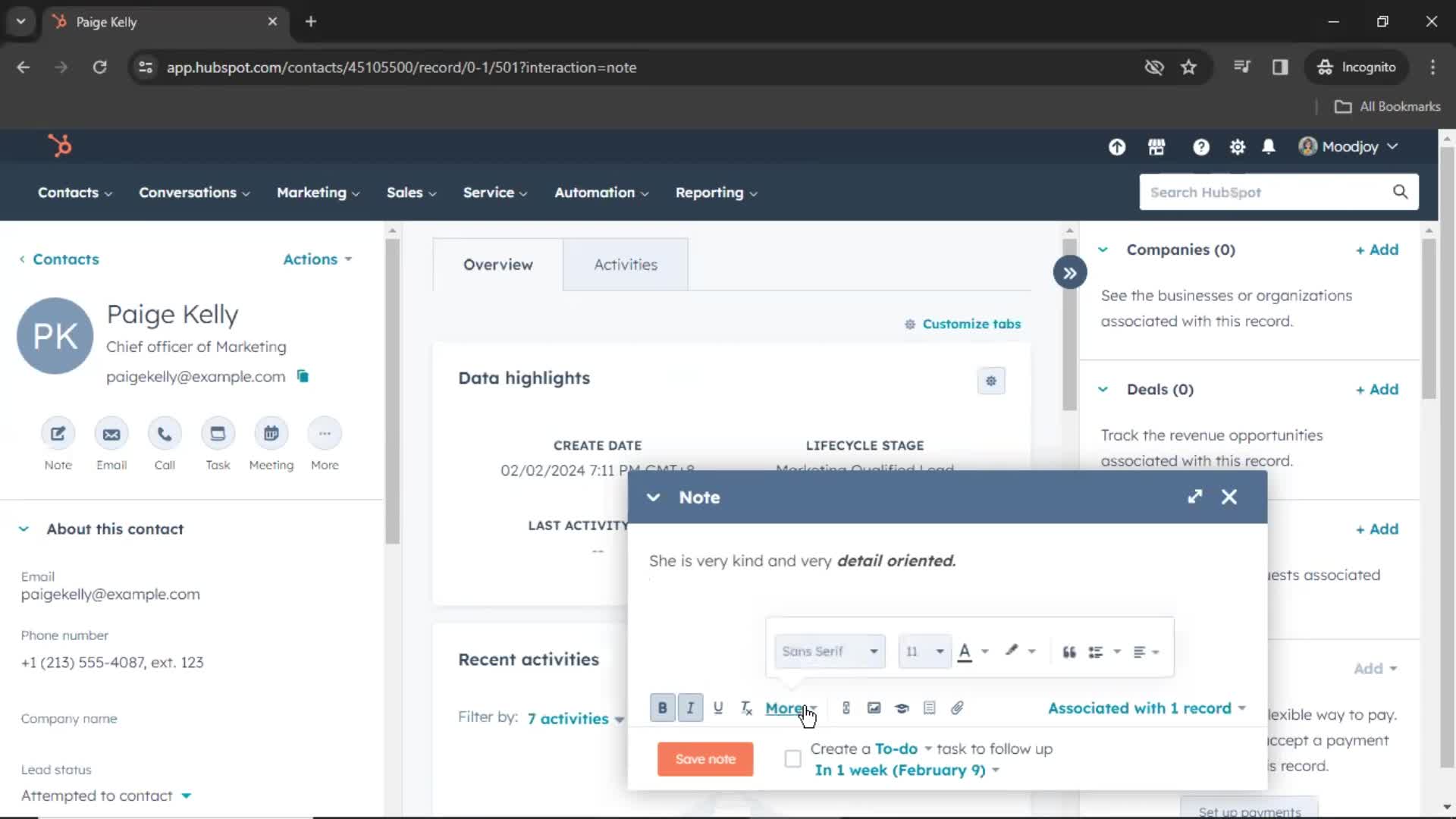Viewport: 1456px width, 819px height.
Task: Click the More formatting options button
Action: pyautogui.click(x=790, y=707)
